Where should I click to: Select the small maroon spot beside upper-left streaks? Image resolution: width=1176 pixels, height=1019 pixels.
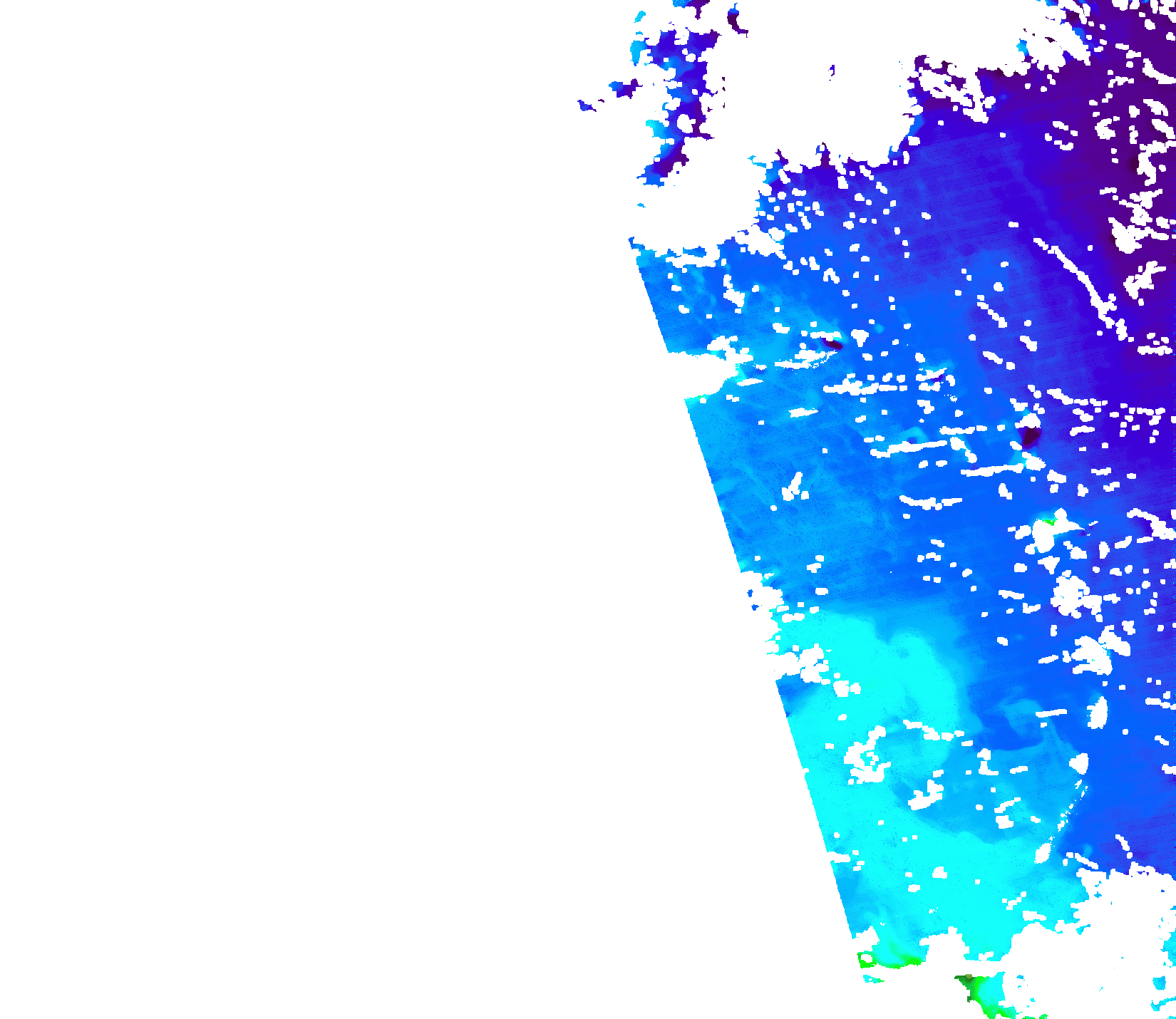point(832,345)
